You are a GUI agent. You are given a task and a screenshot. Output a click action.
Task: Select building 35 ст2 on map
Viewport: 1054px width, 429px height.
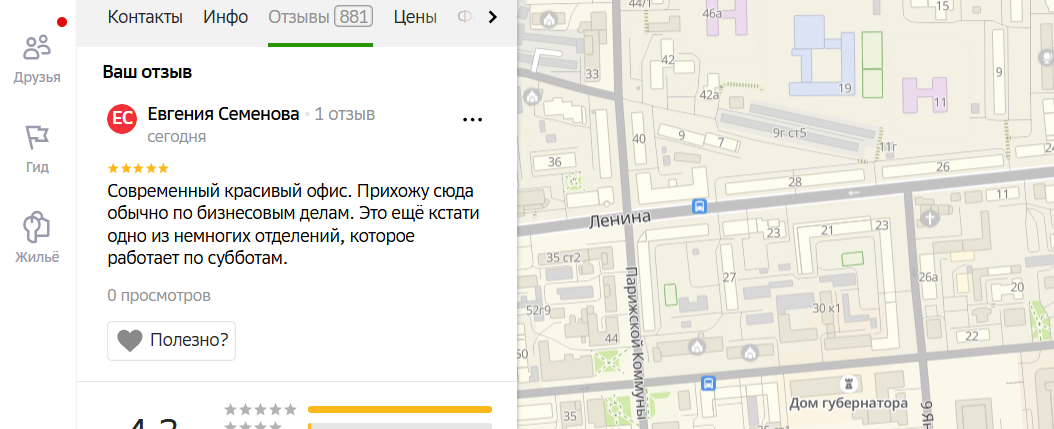click(x=563, y=257)
